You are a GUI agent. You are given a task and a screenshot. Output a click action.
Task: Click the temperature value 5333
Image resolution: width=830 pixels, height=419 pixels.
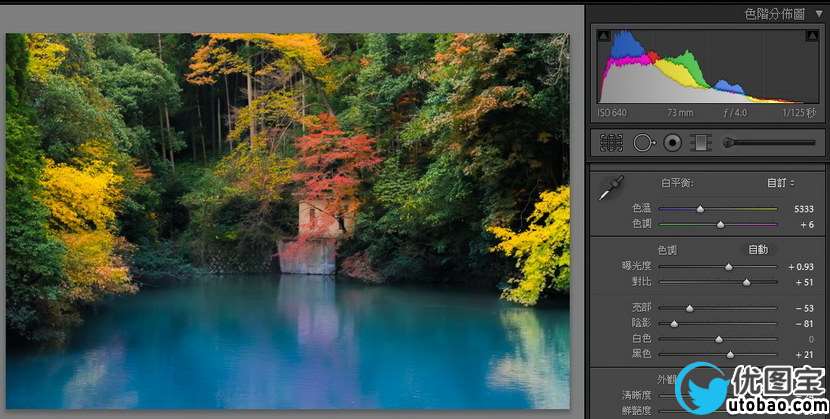[x=804, y=209]
